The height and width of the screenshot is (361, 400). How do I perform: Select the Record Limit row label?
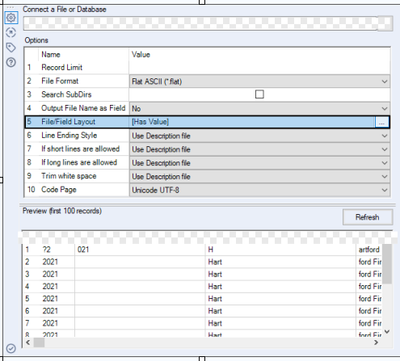coord(62,67)
